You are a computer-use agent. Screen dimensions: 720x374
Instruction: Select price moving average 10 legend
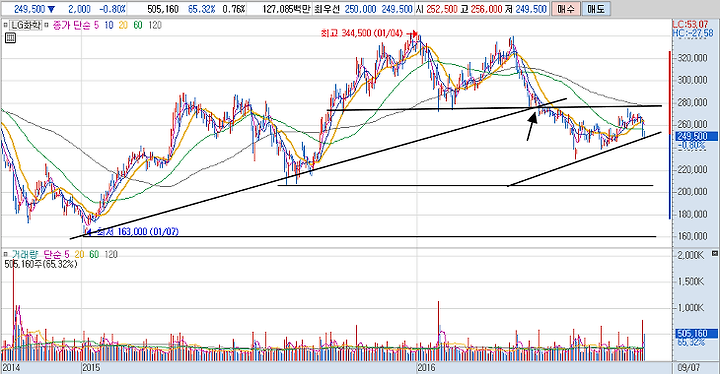pos(109,25)
